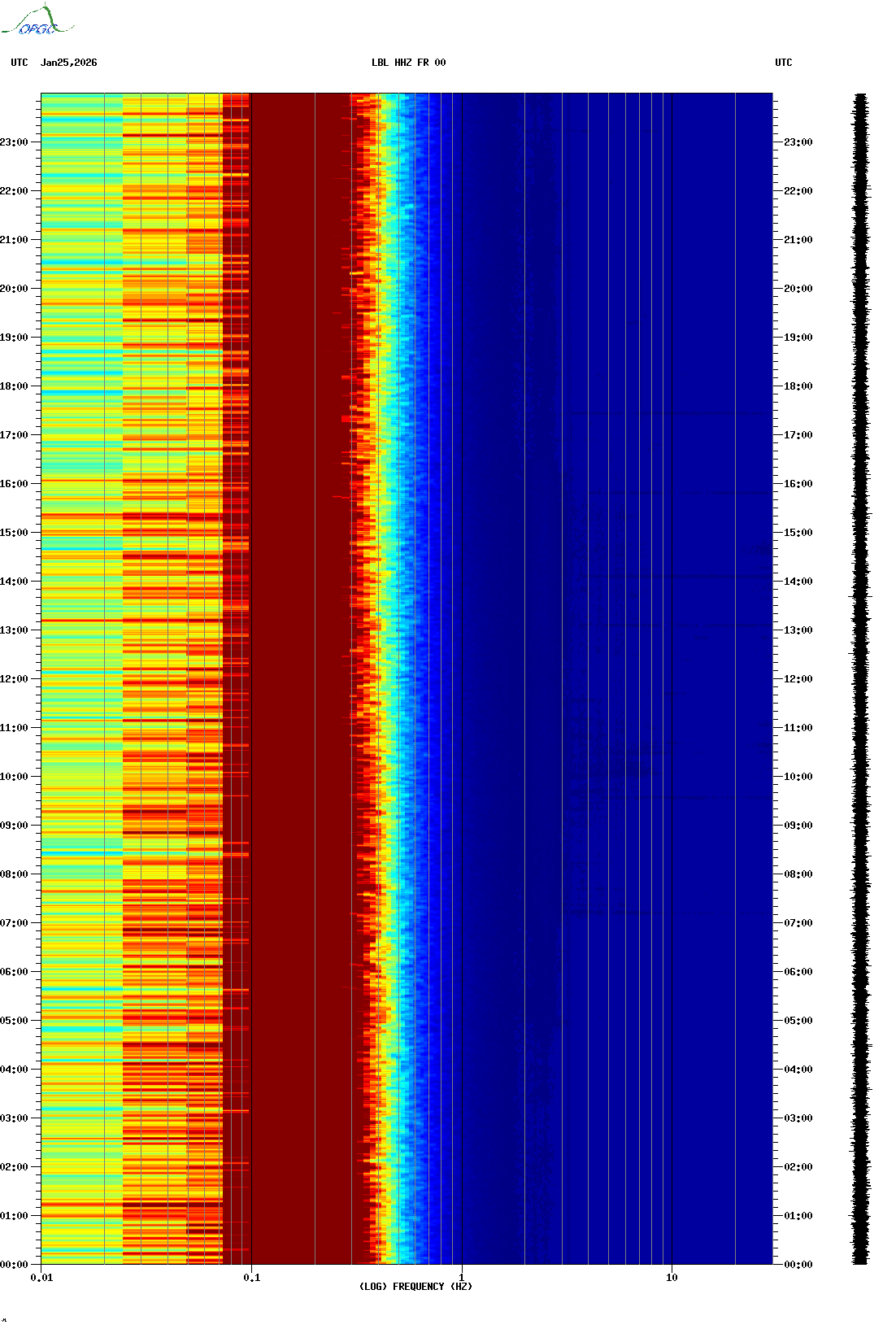The image size is (896, 1329).
Task: Click the 0.1 frequency axis label
Action: 251,1278
